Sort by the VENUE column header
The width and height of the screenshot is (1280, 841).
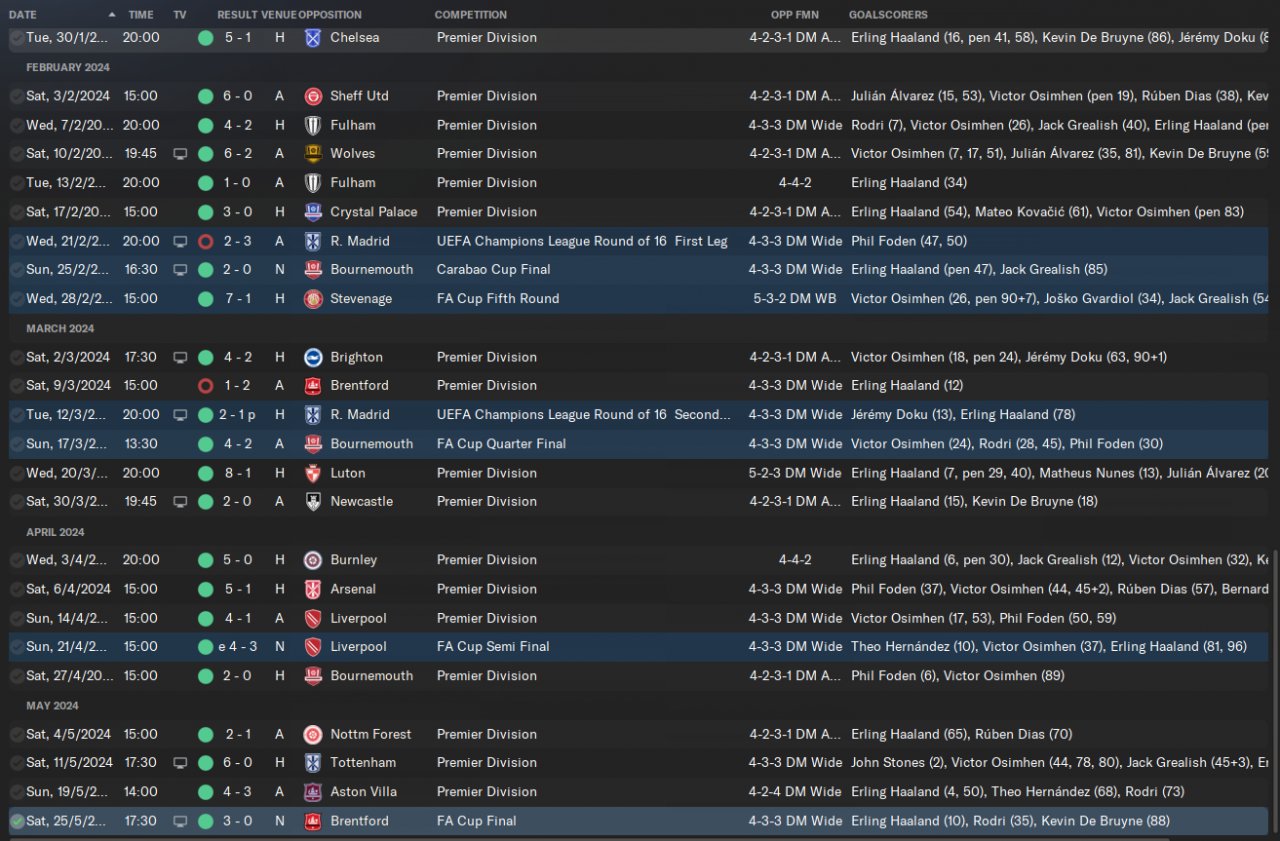pos(278,15)
